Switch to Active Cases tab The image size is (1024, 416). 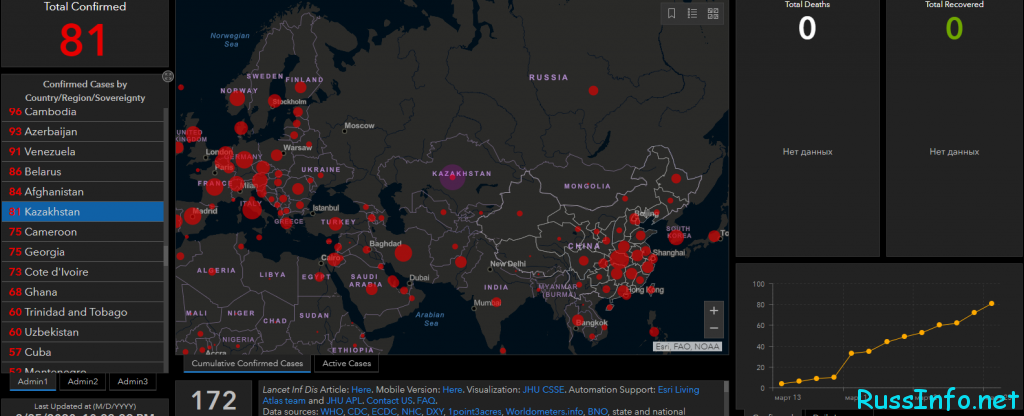346,363
